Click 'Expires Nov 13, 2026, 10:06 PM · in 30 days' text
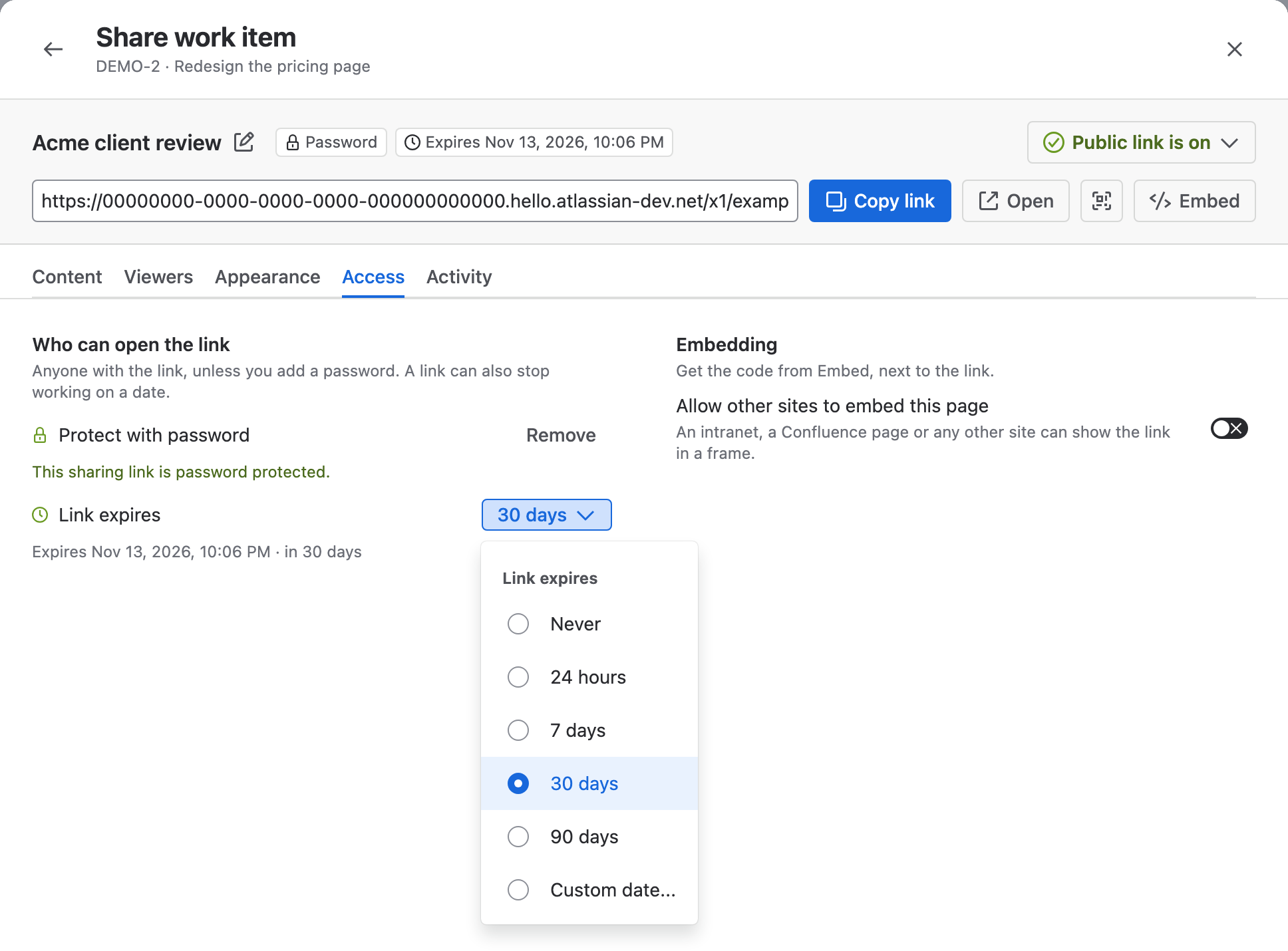 click(197, 552)
